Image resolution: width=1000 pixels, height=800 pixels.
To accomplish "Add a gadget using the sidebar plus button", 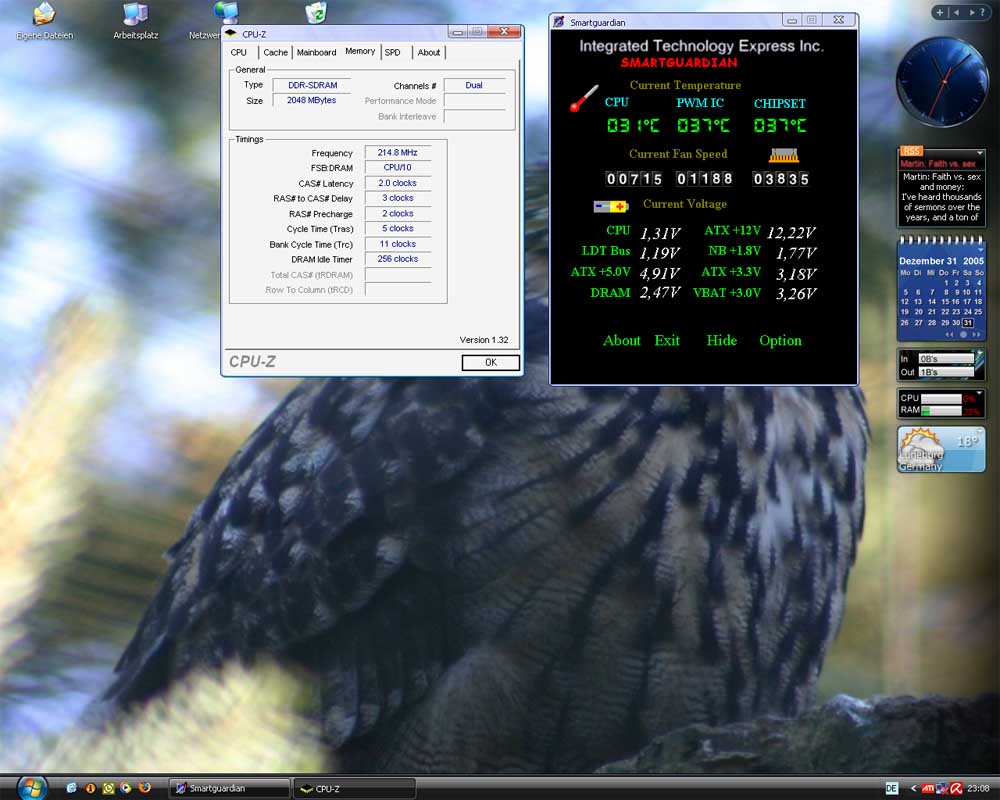I will pos(939,12).
